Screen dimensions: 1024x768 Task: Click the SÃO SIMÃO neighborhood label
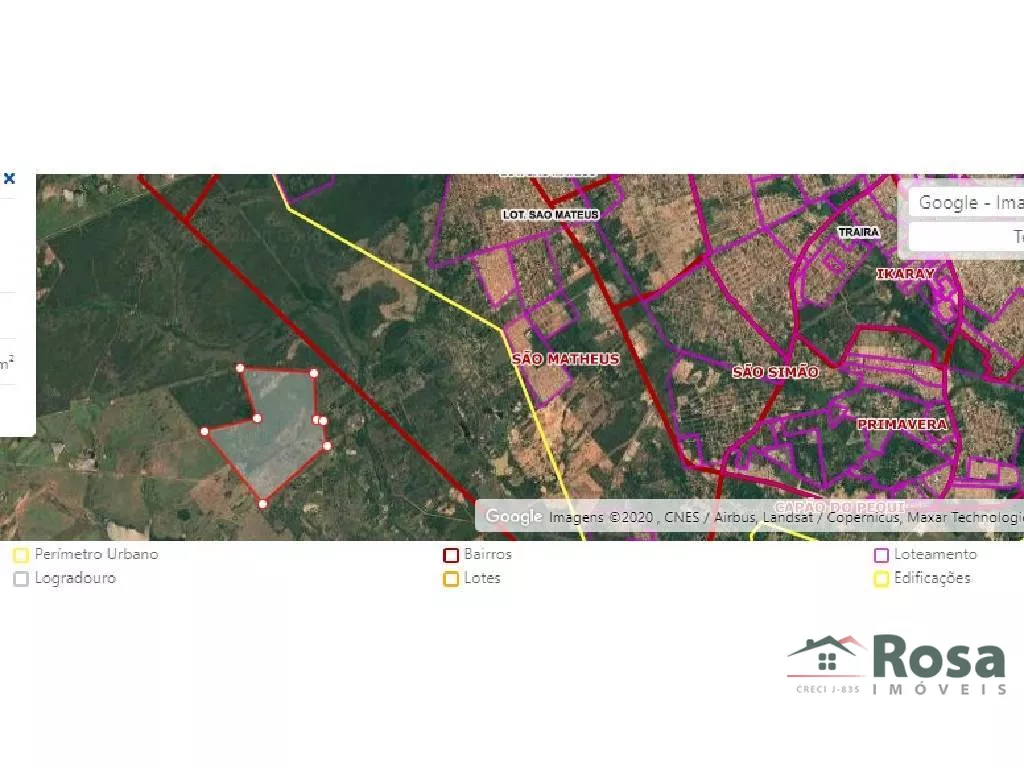(775, 372)
